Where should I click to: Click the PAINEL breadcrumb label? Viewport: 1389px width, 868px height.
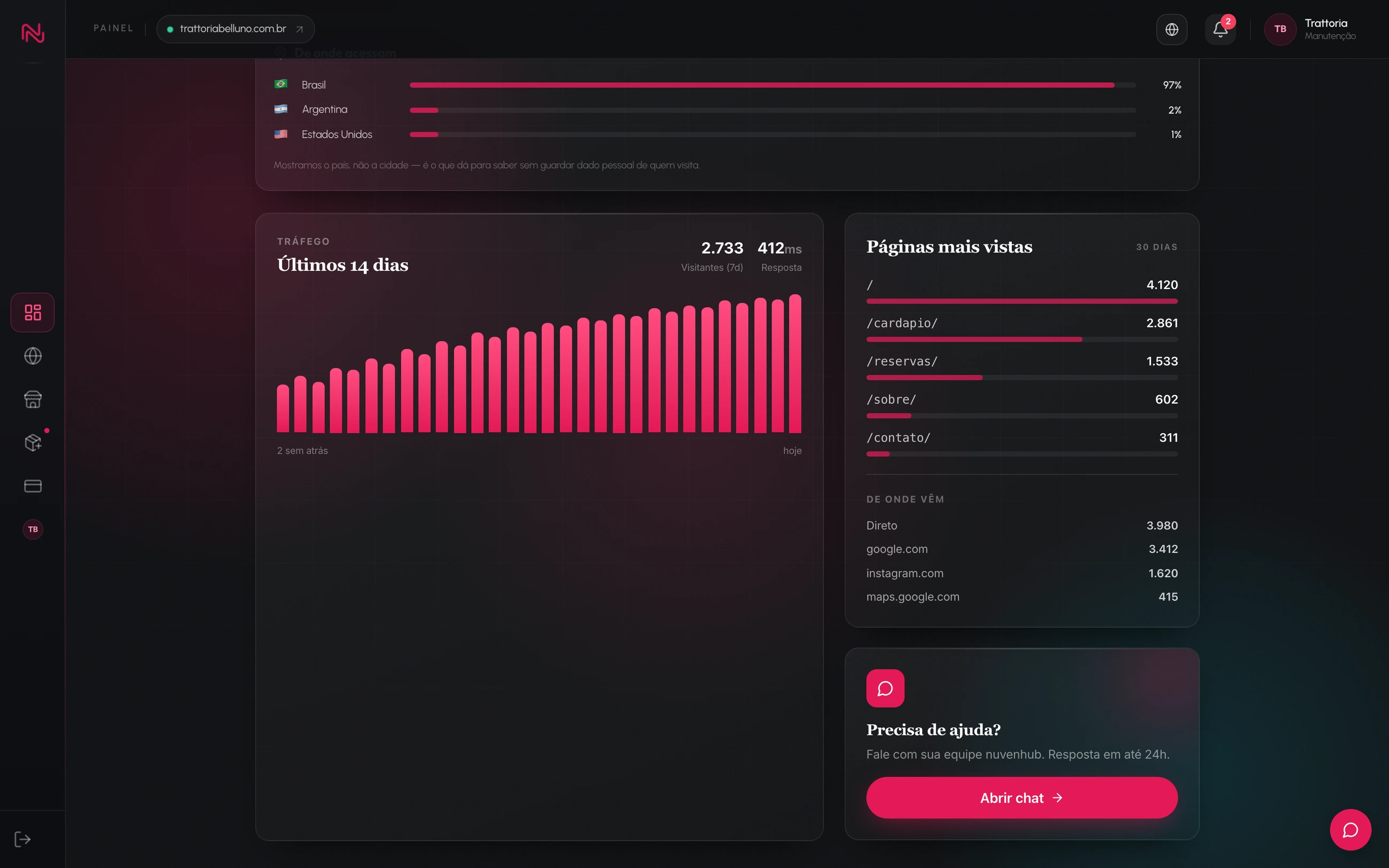point(114,28)
